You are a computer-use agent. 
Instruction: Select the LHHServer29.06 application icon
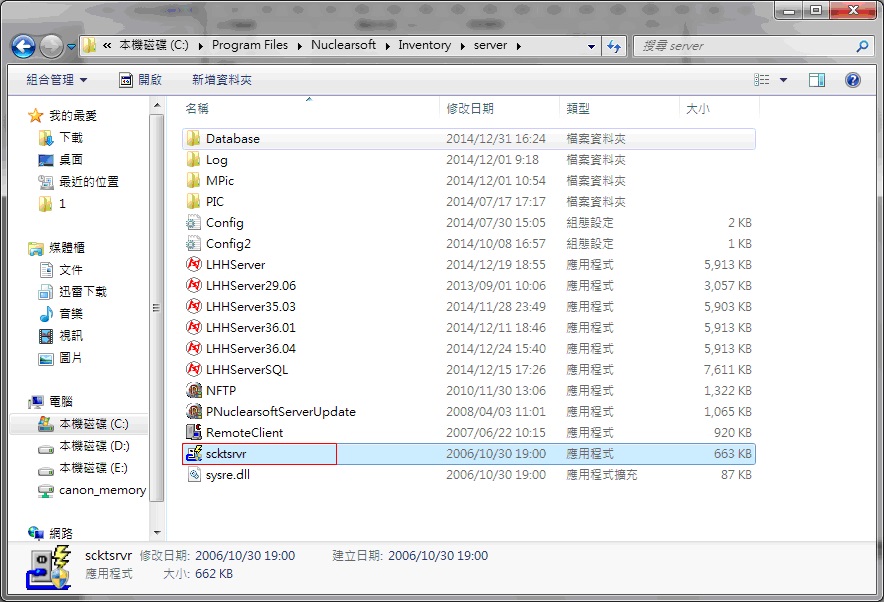tap(193, 285)
